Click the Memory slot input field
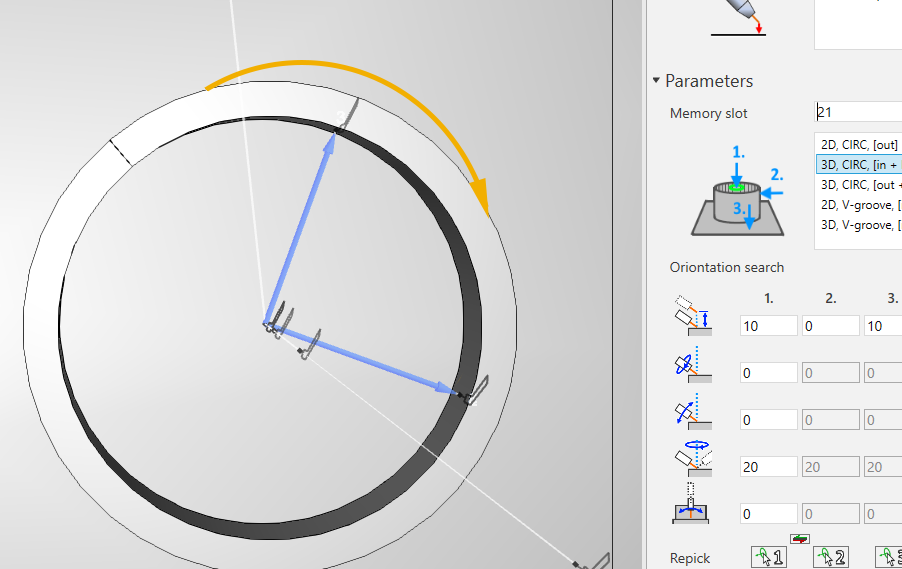The image size is (902, 569). pos(858,113)
